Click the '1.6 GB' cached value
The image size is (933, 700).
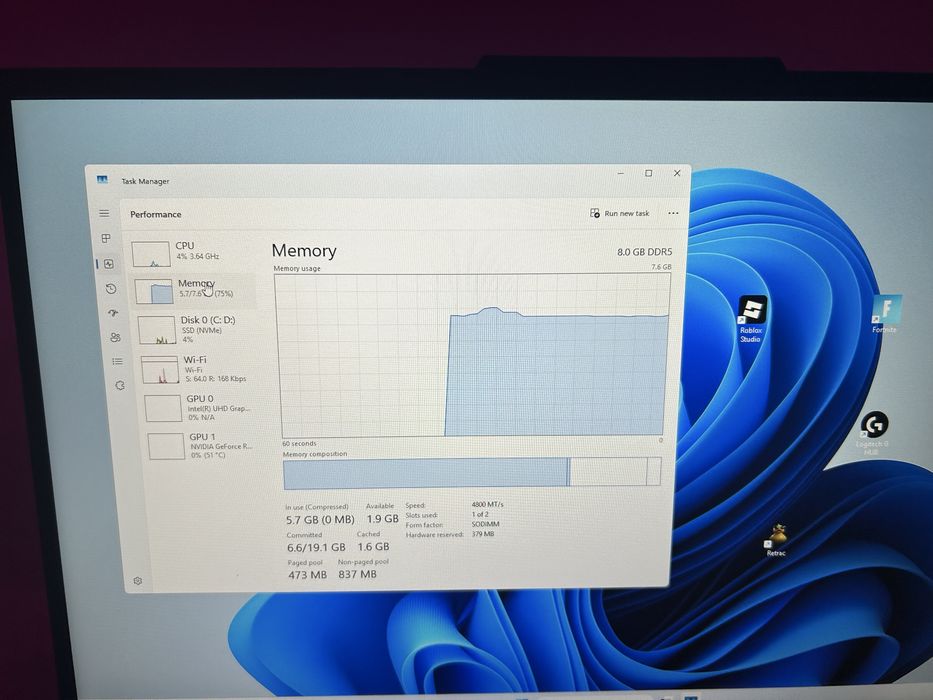(373, 546)
